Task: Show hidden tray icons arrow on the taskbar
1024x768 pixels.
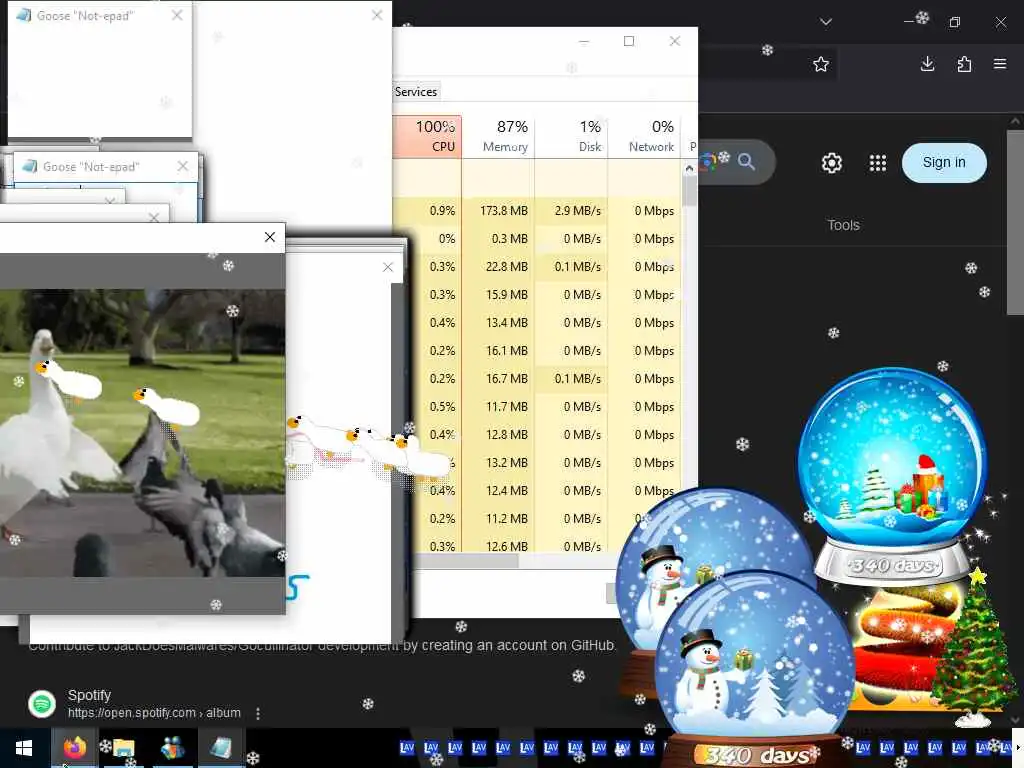Action: 1018,748
